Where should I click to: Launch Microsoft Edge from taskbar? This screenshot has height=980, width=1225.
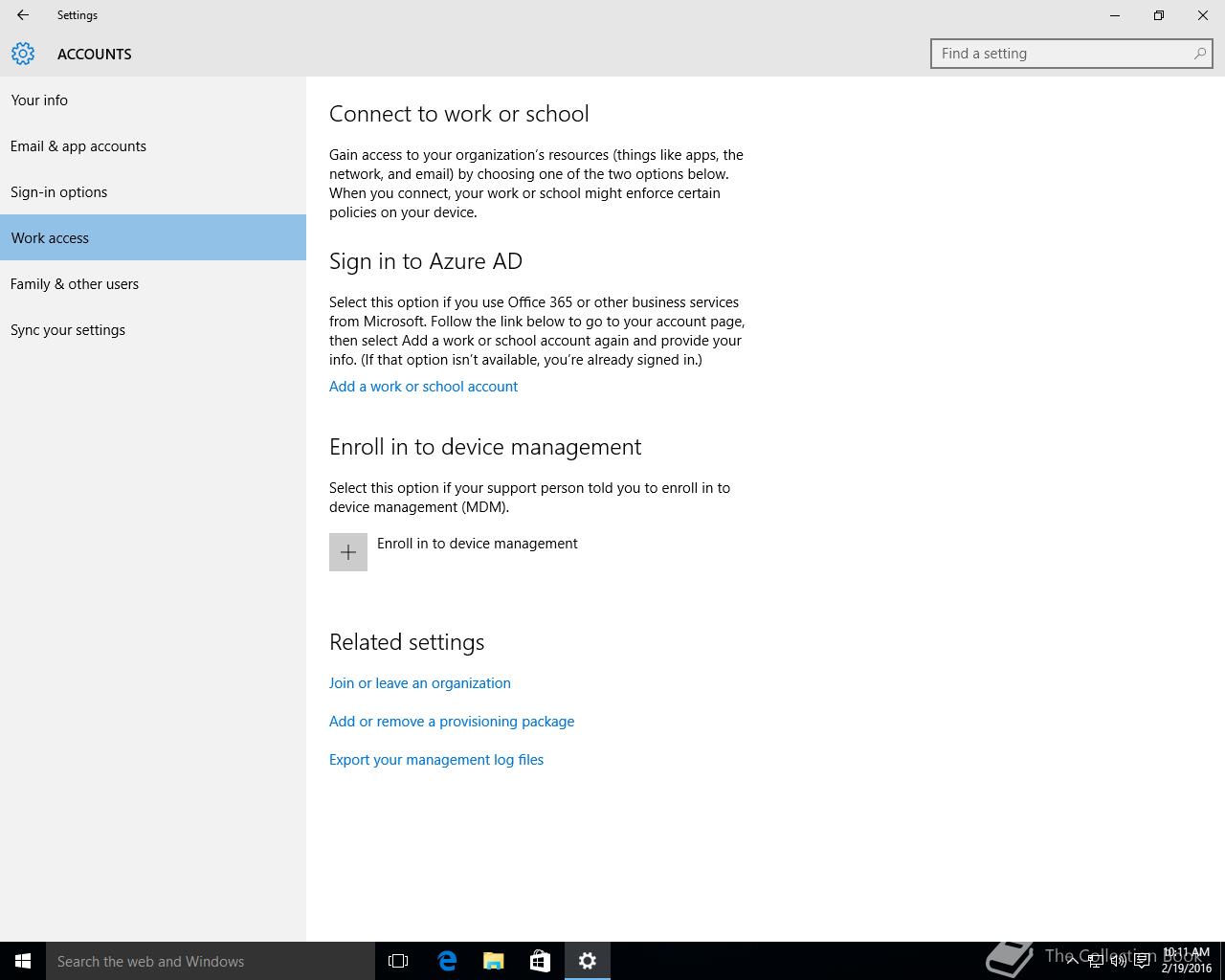click(446, 961)
